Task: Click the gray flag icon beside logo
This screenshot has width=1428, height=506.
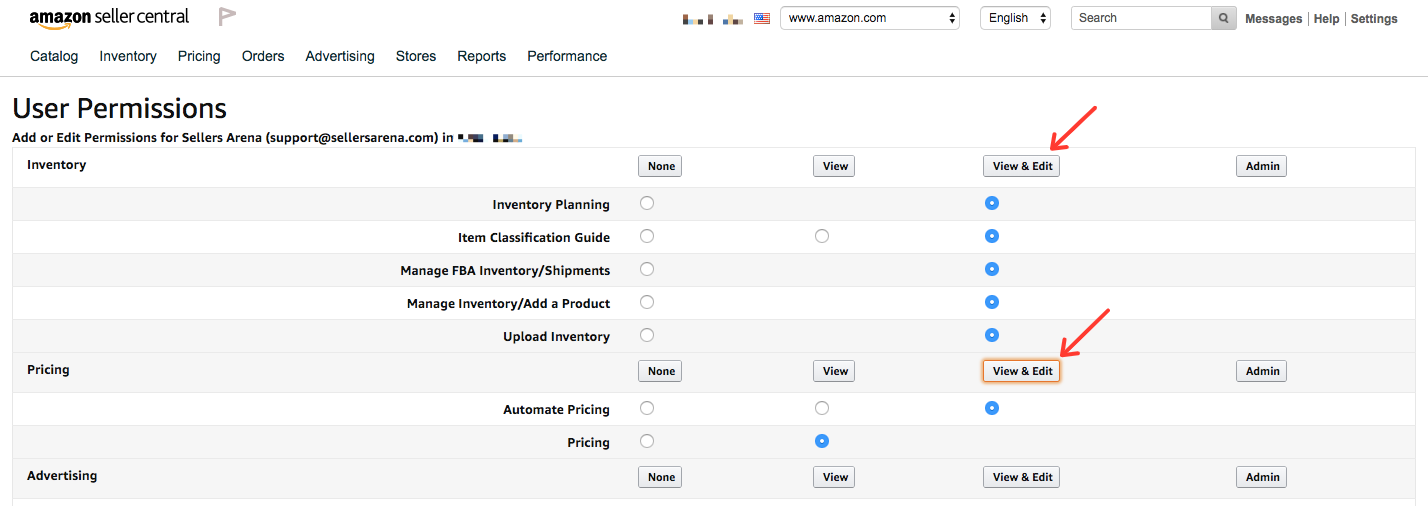Action: click(x=227, y=17)
